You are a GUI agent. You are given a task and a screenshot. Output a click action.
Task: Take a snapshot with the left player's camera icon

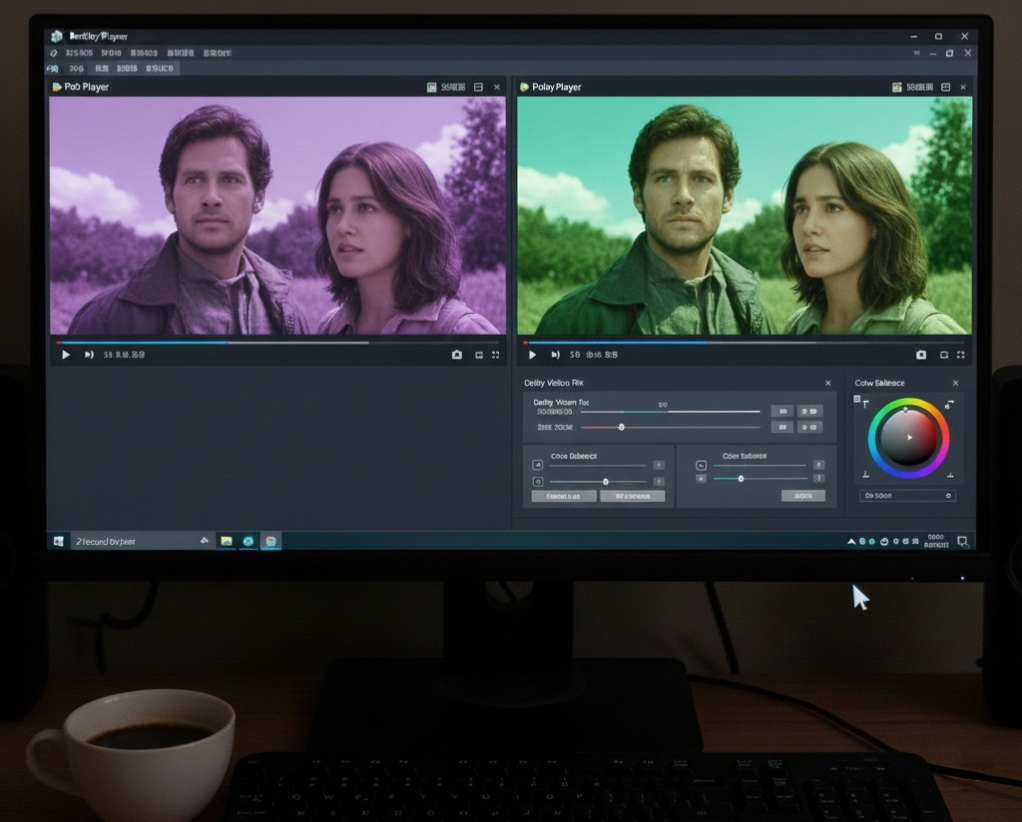(457, 355)
